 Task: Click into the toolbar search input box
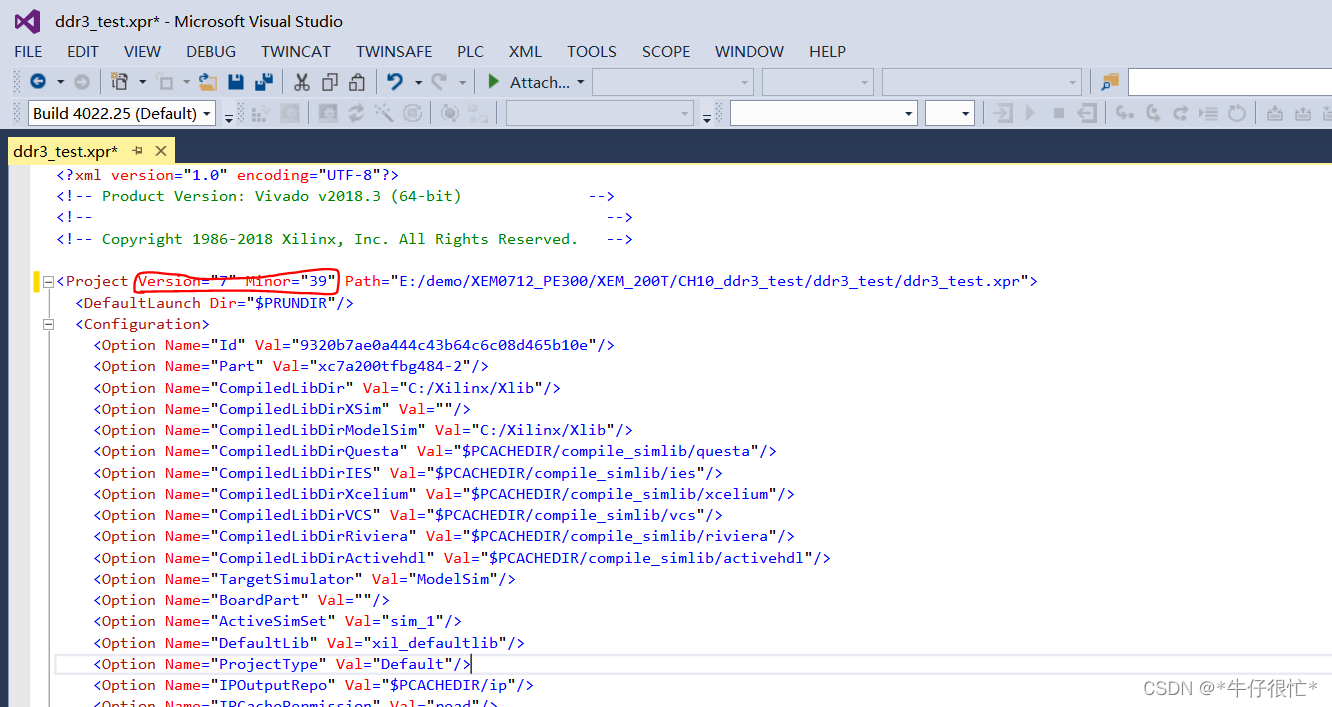1229,82
